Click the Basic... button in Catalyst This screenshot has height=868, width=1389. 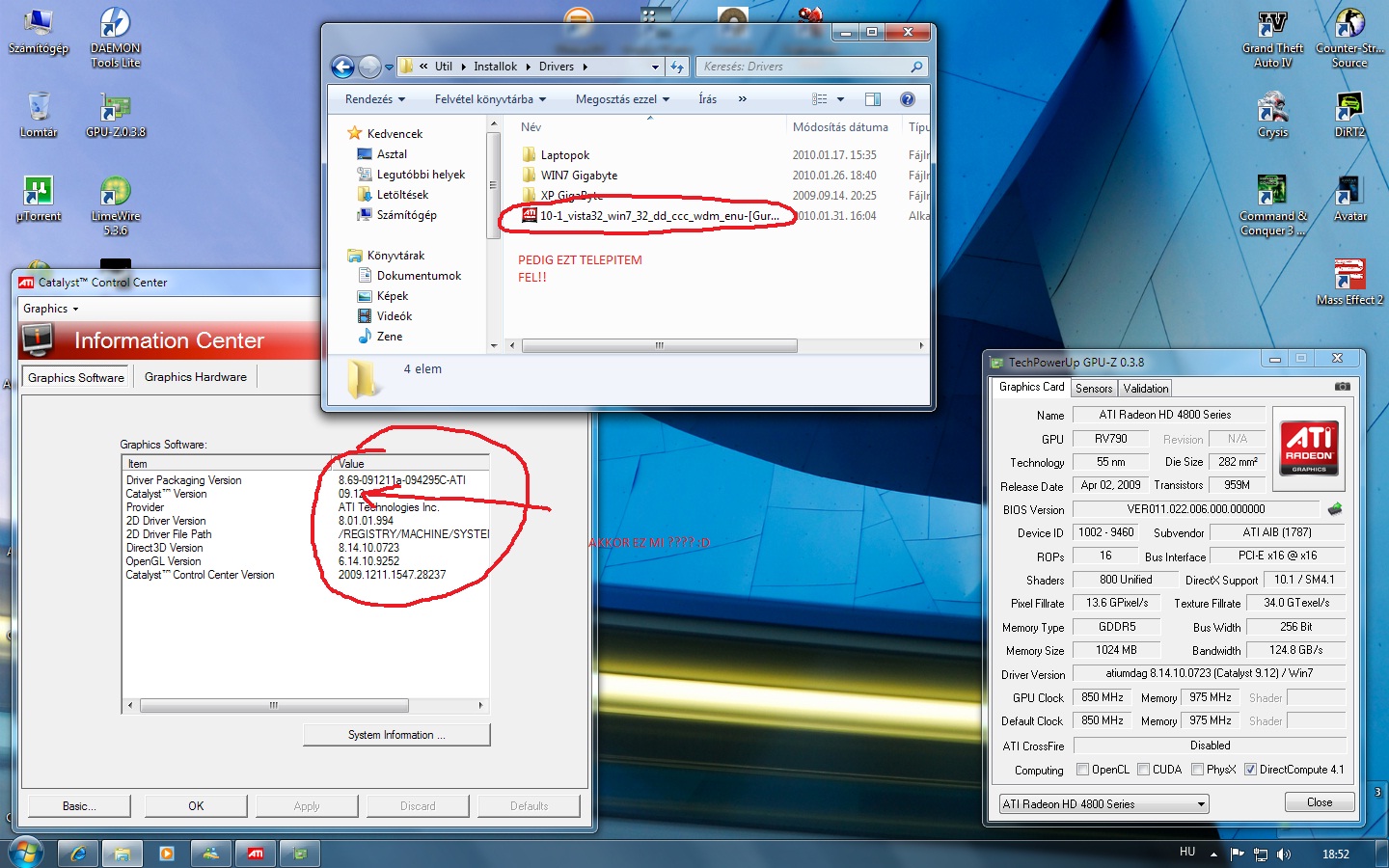pos(79,805)
